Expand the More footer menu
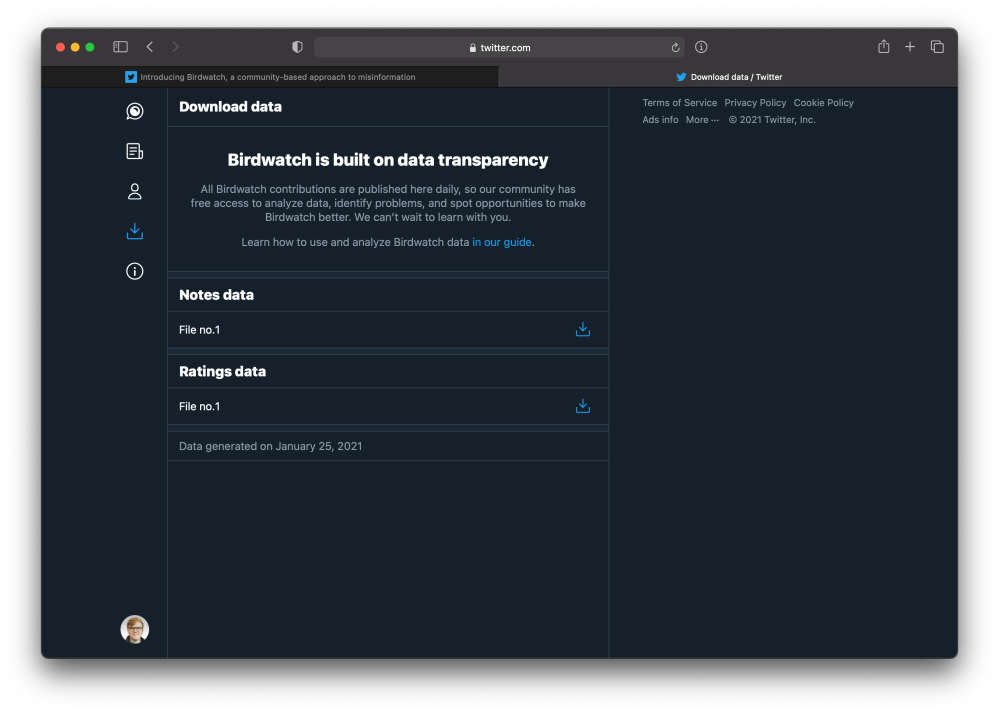Viewport: 999px width, 713px height. [x=702, y=120]
